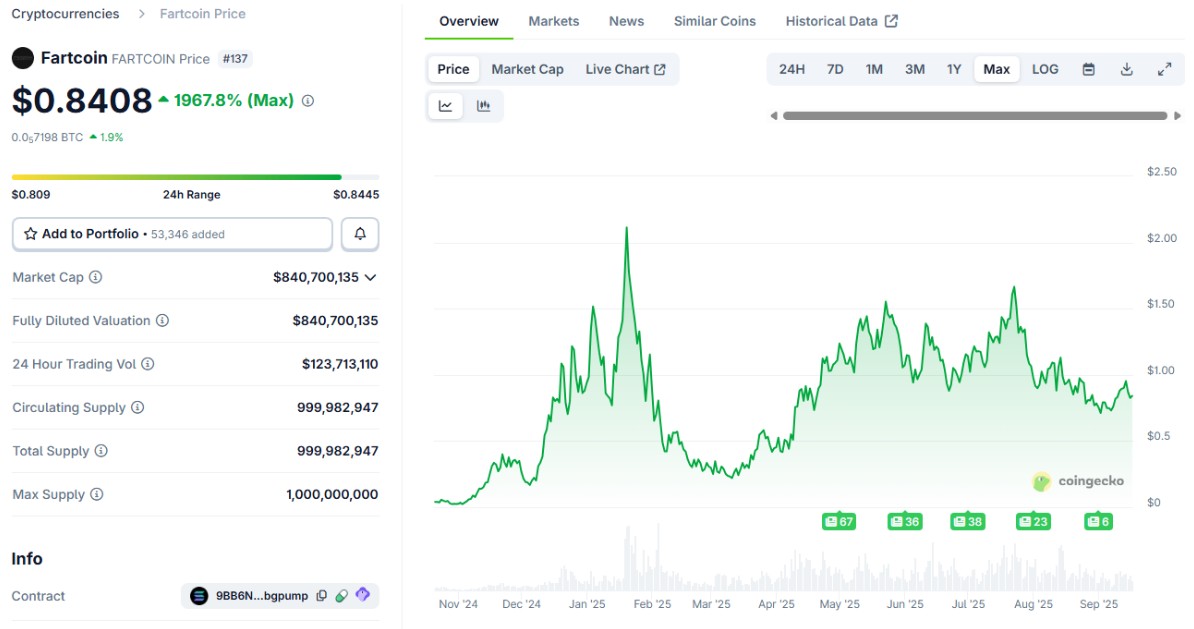Click Add to Portfolio button
This screenshot has height=629, width=1194.
(172, 234)
